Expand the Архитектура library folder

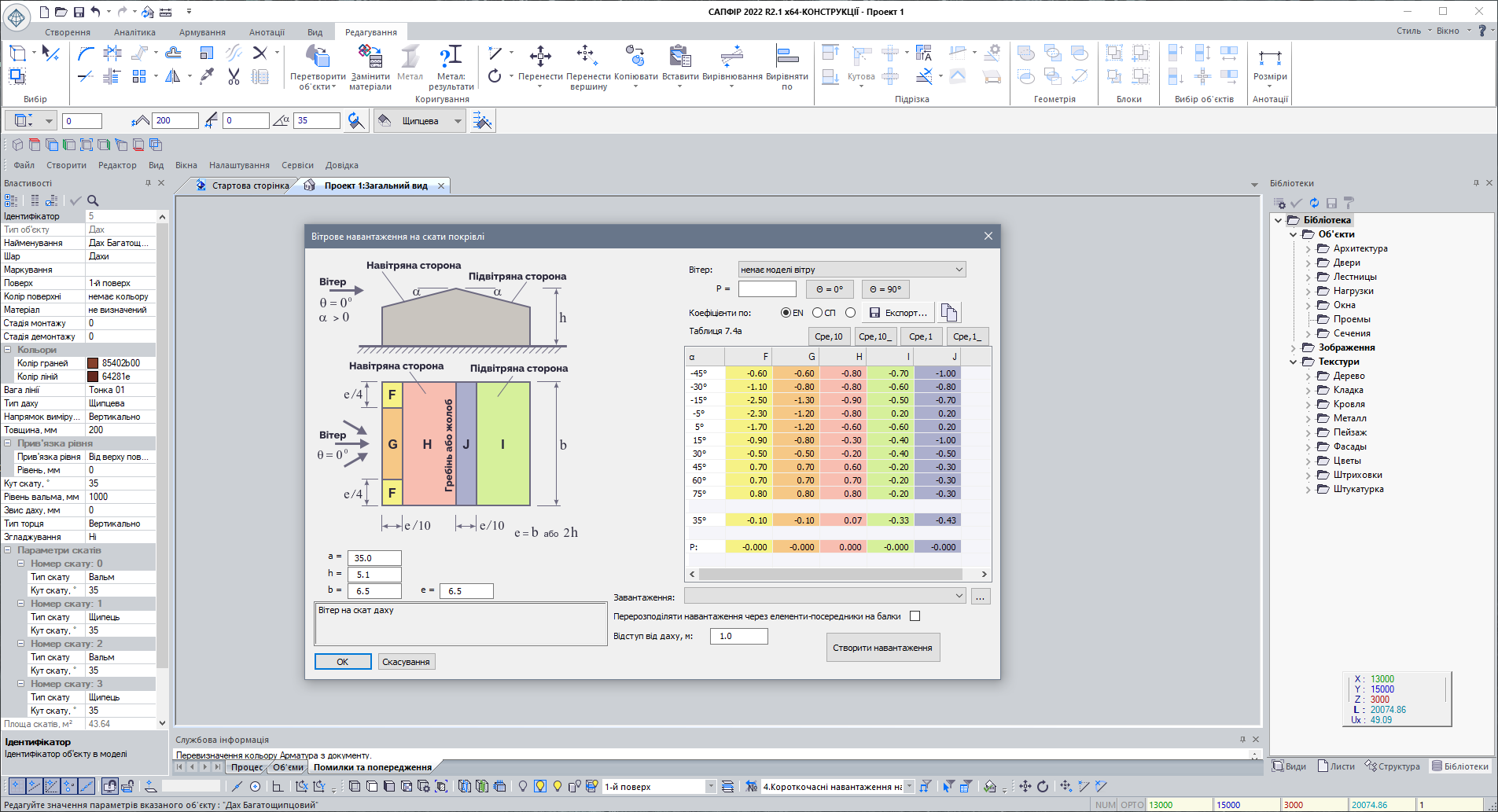[x=1308, y=248]
